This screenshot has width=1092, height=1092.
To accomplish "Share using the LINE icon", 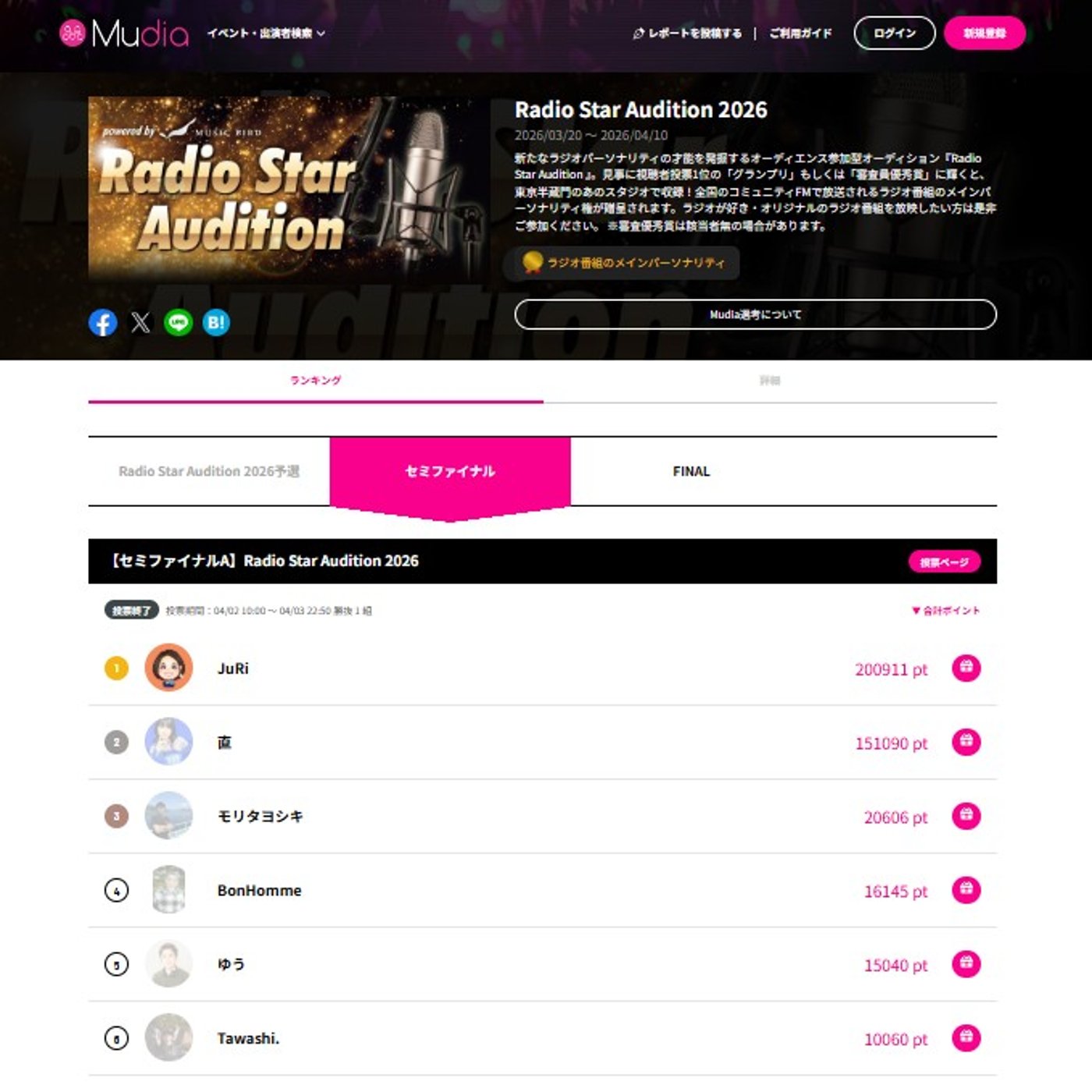I will [x=178, y=322].
